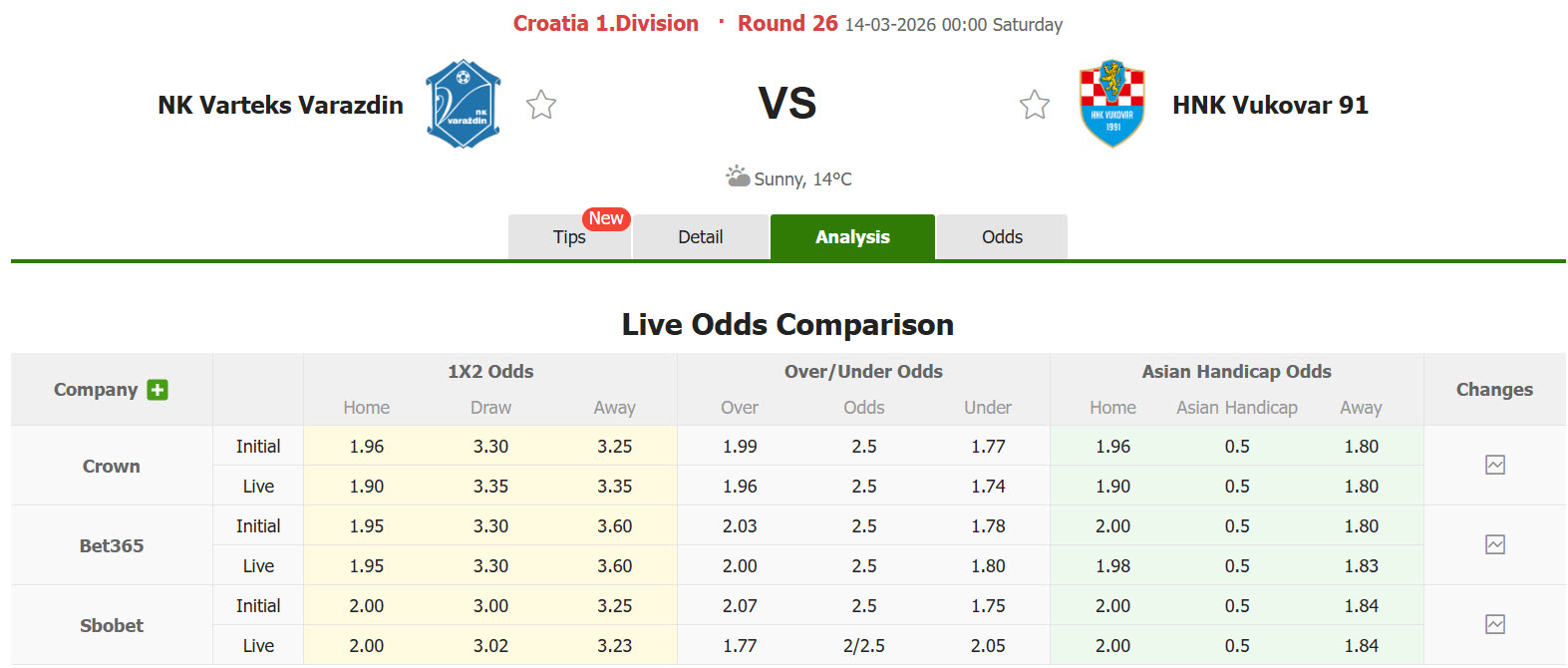
Task: Switch to the Odds tab
Action: pos(1001,236)
